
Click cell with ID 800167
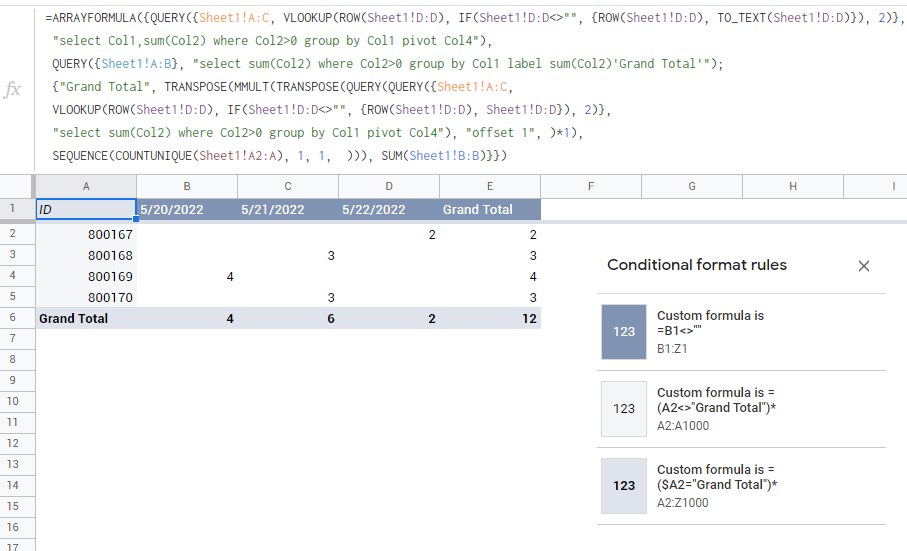point(86,234)
